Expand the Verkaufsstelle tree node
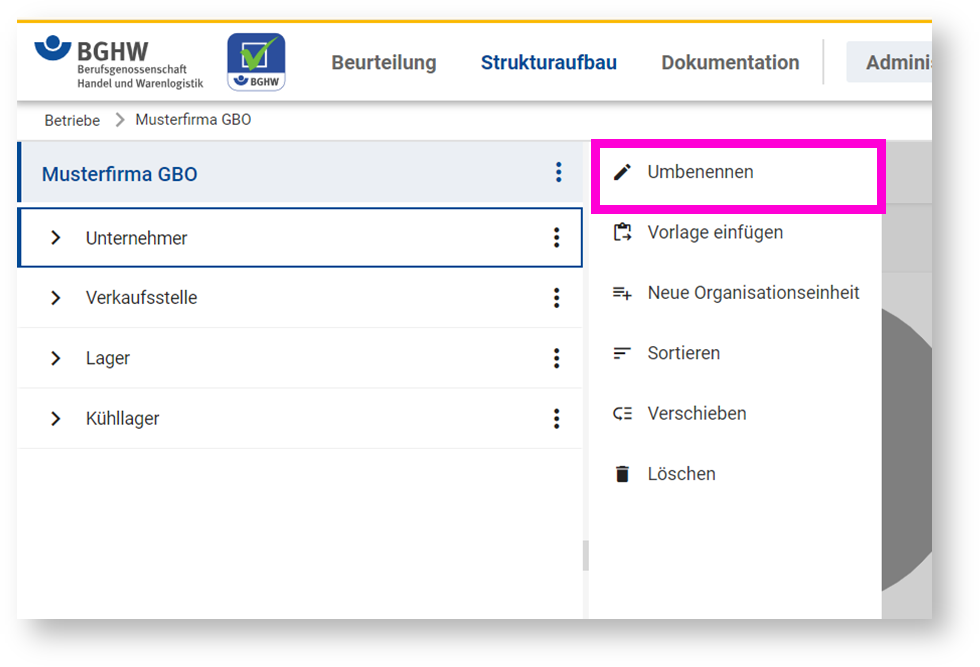 coord(56,298)
